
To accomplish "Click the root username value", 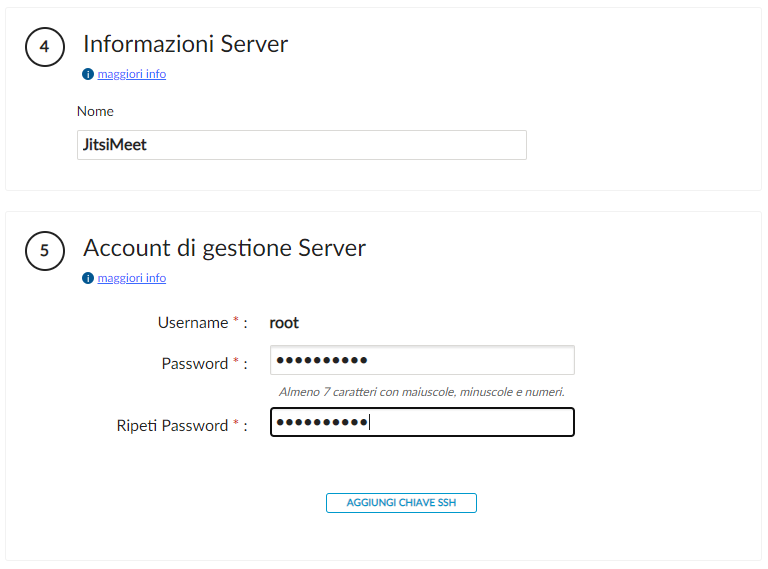I will (284, 323).
